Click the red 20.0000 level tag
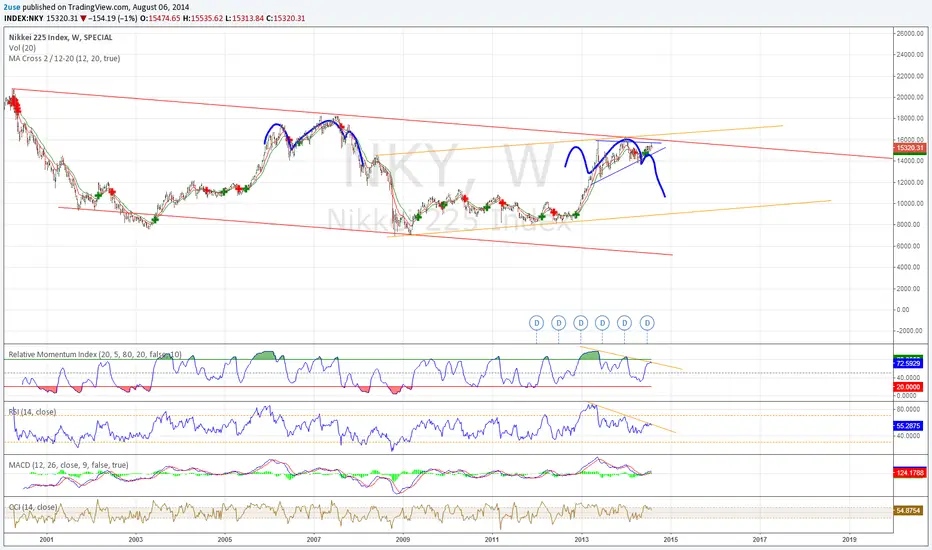This screenshot has width=932, height=550. 908,387
